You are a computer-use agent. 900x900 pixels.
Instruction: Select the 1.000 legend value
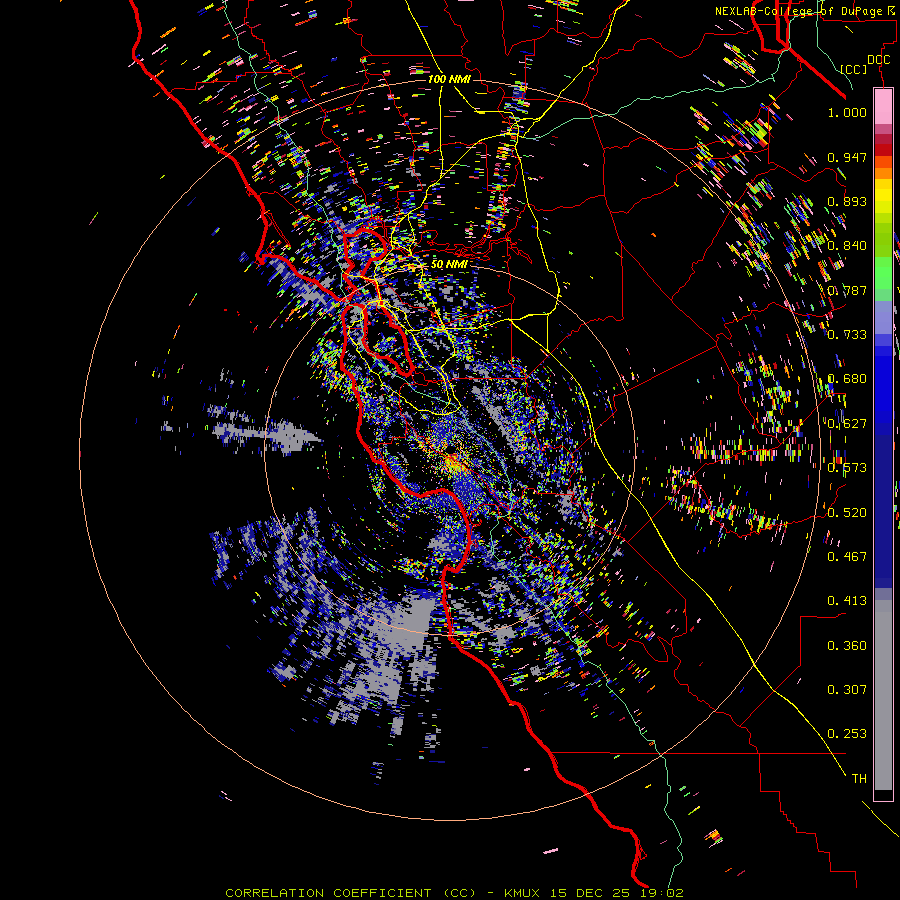(847, 112)
